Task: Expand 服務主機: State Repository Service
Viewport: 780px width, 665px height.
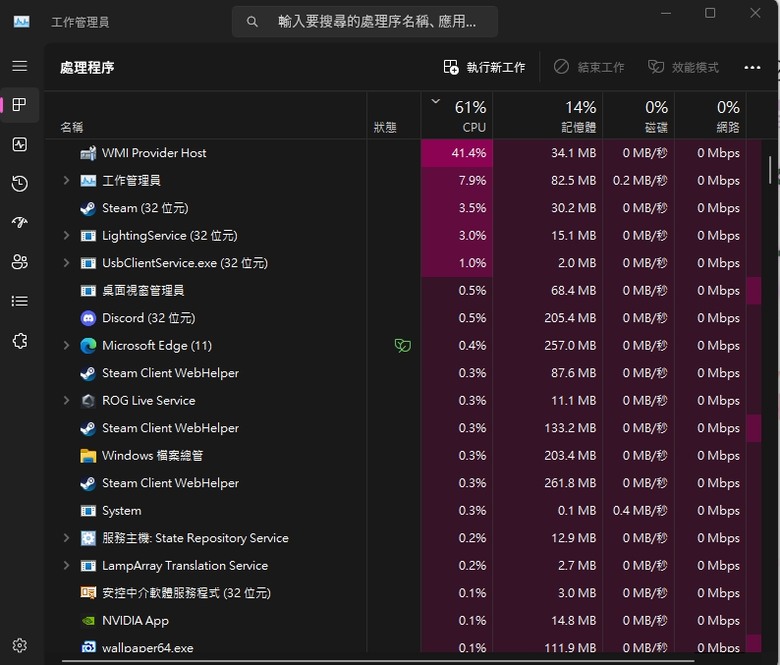Action: click(66, 538)
